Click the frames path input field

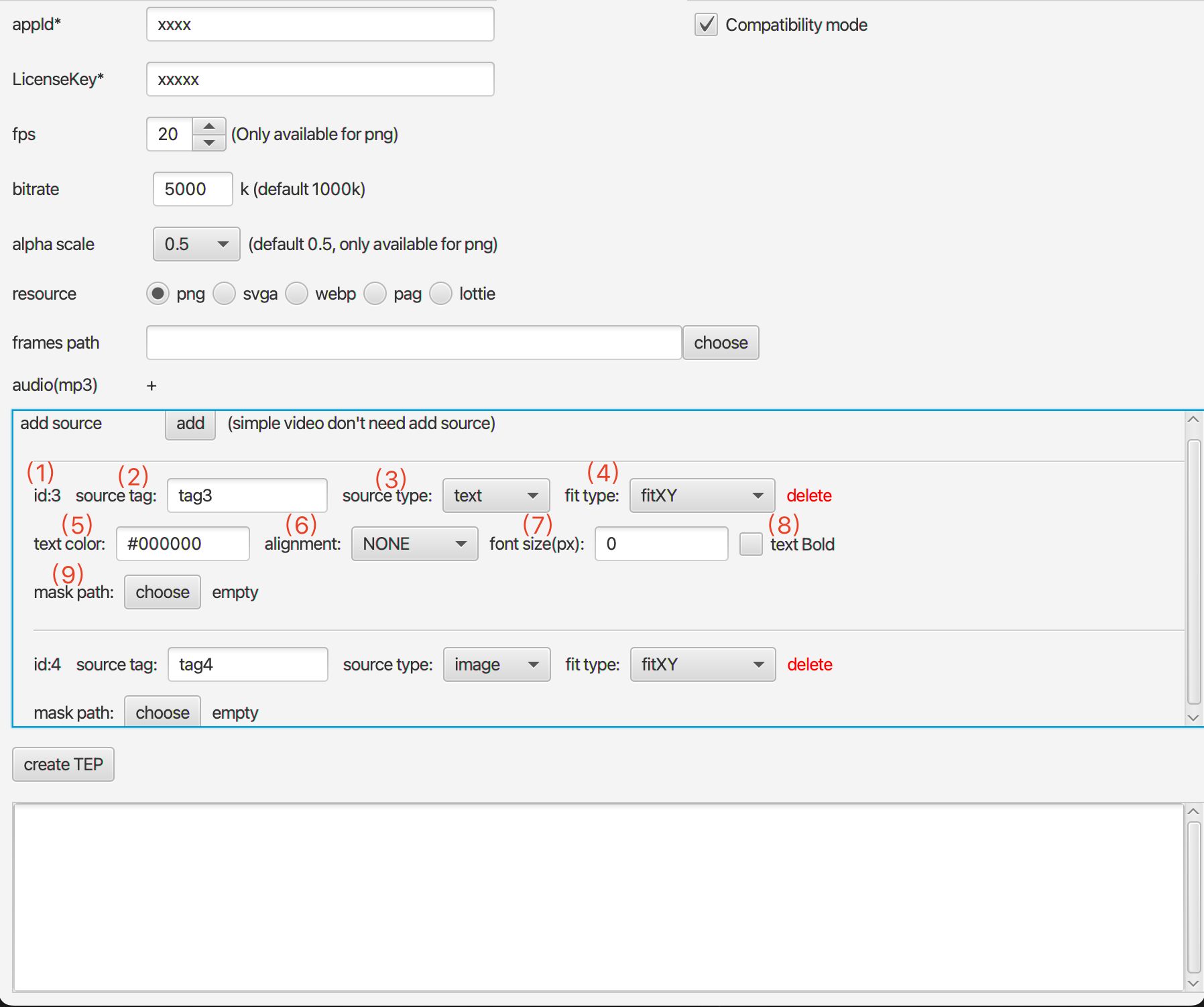point(414,343)
